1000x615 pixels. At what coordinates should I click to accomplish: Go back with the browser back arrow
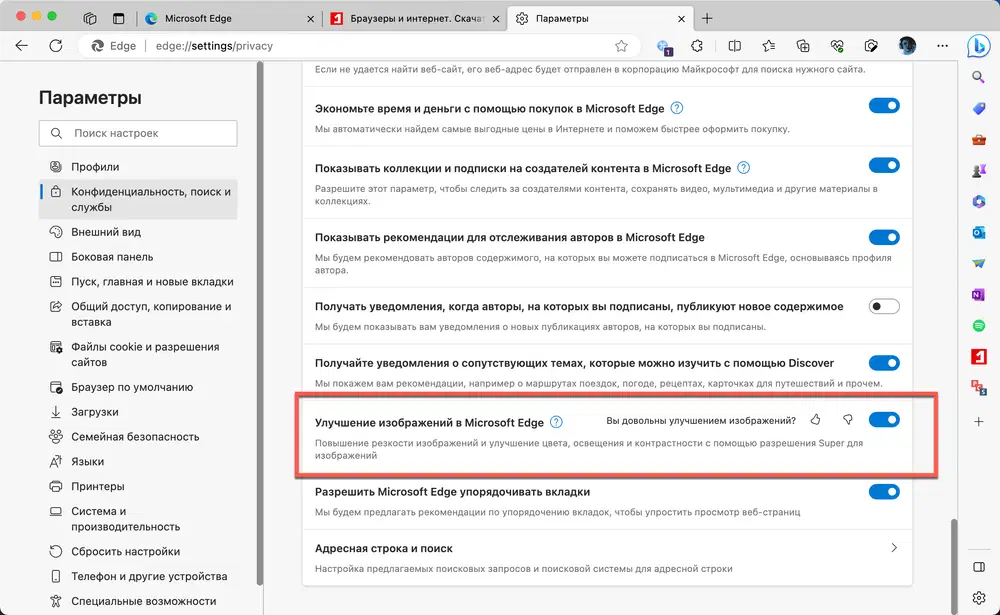tap(22, 45)
